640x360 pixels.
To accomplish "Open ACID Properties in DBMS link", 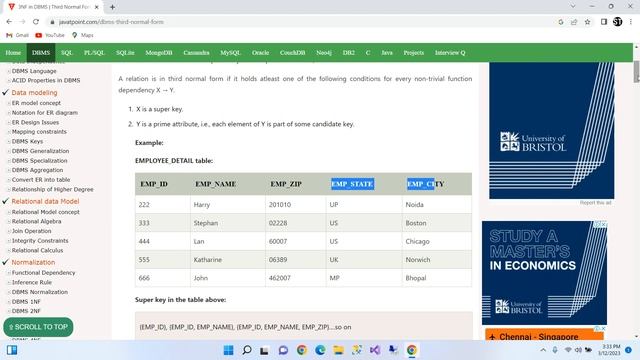I will click(x=46, y=80).
